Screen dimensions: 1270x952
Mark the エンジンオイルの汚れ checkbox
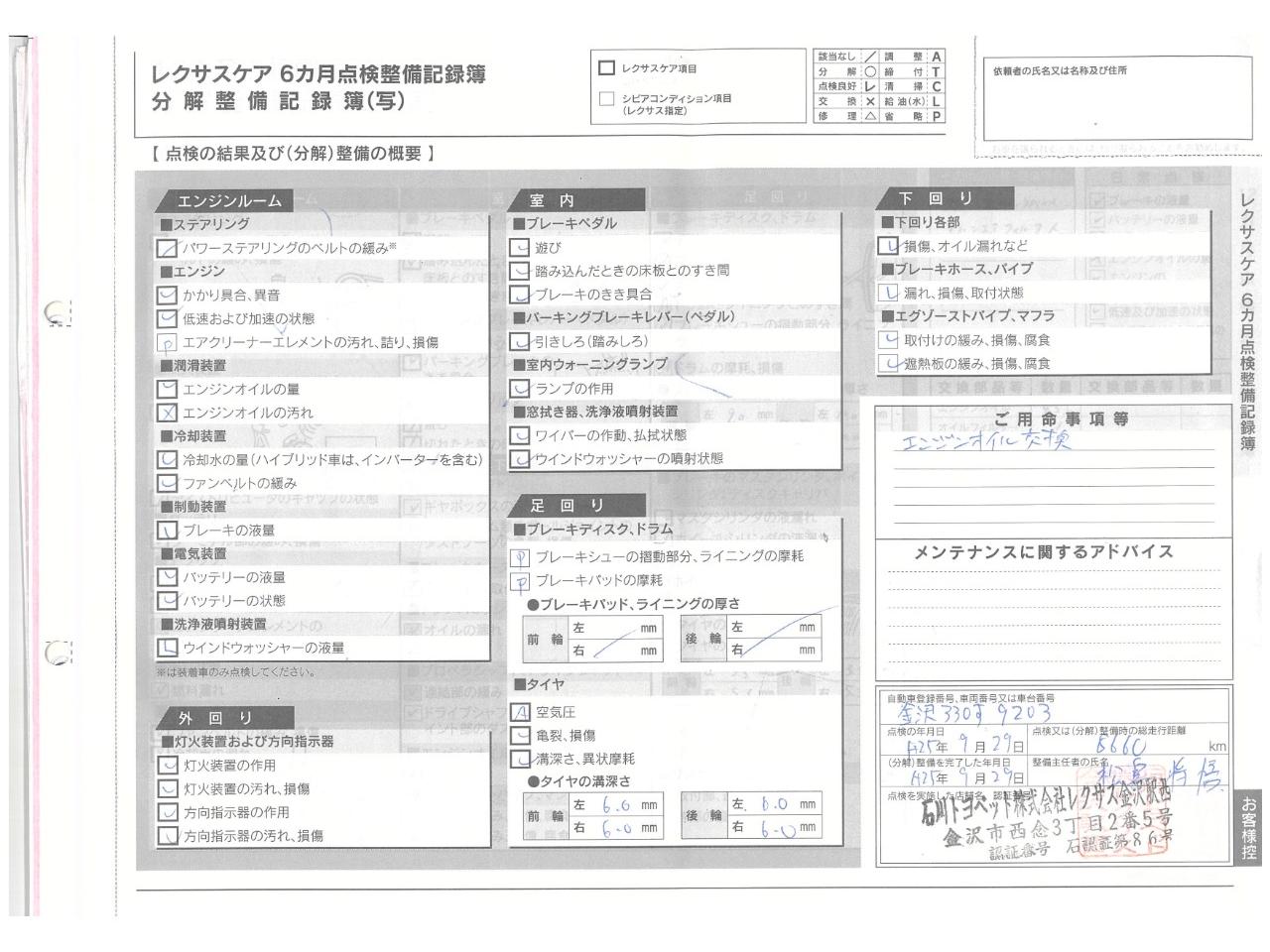[x=168, y=413]
